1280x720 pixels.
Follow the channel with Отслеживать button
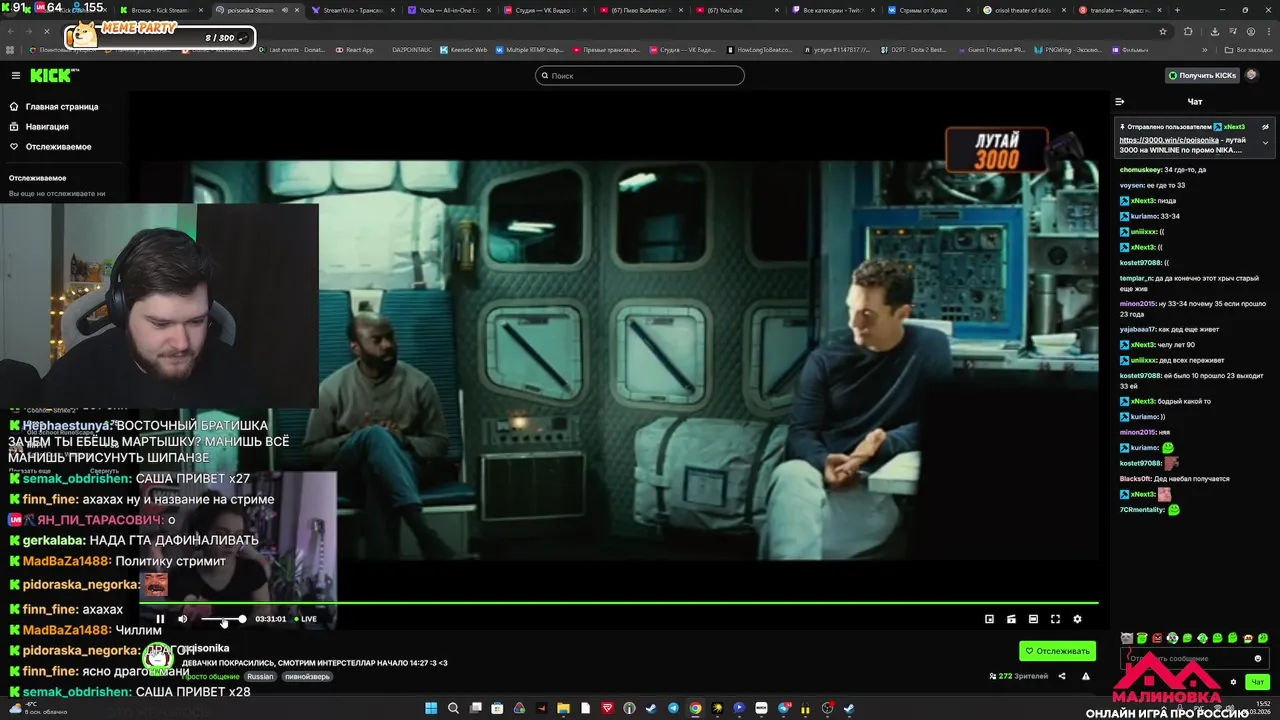point(1057,651)
